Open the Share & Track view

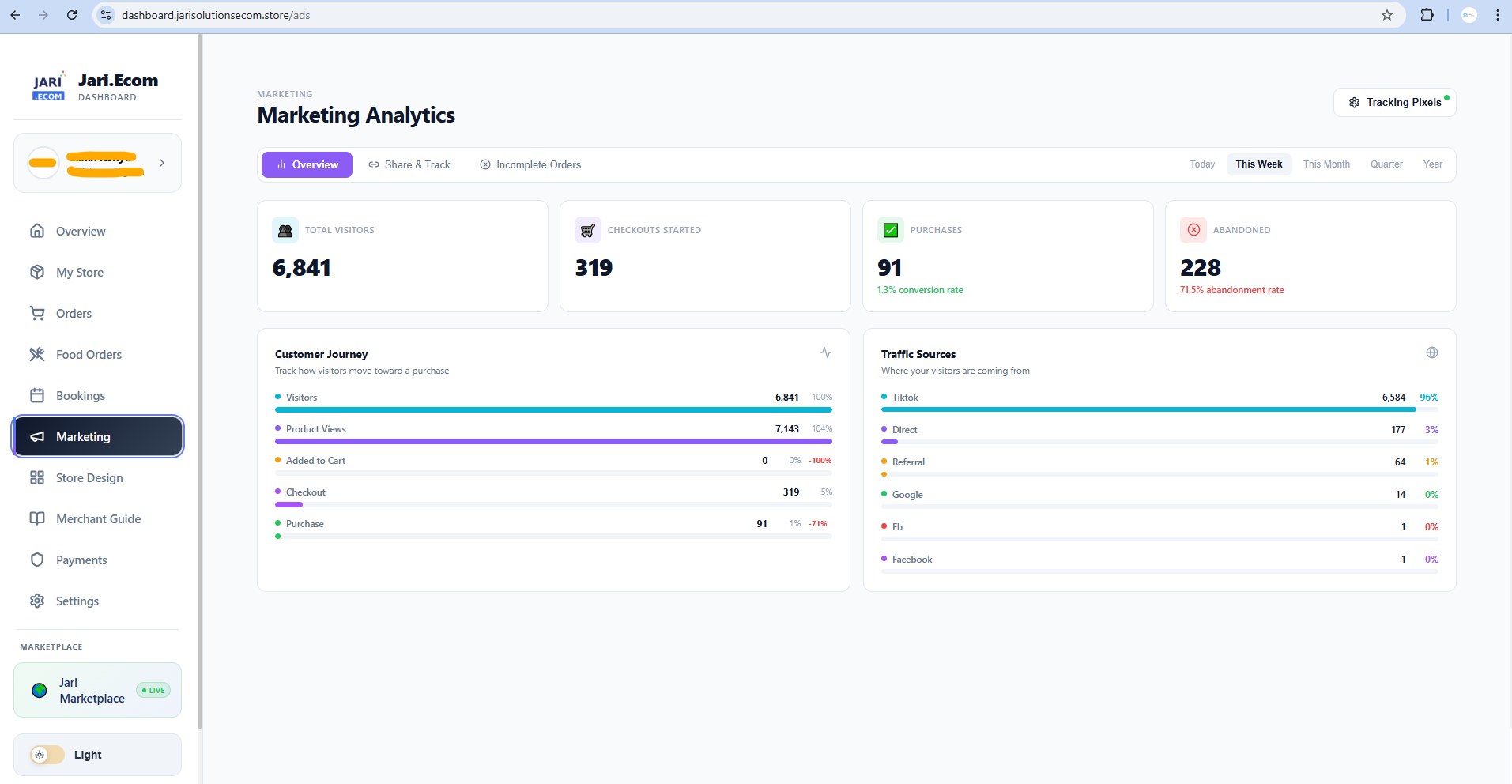(409, 164)
